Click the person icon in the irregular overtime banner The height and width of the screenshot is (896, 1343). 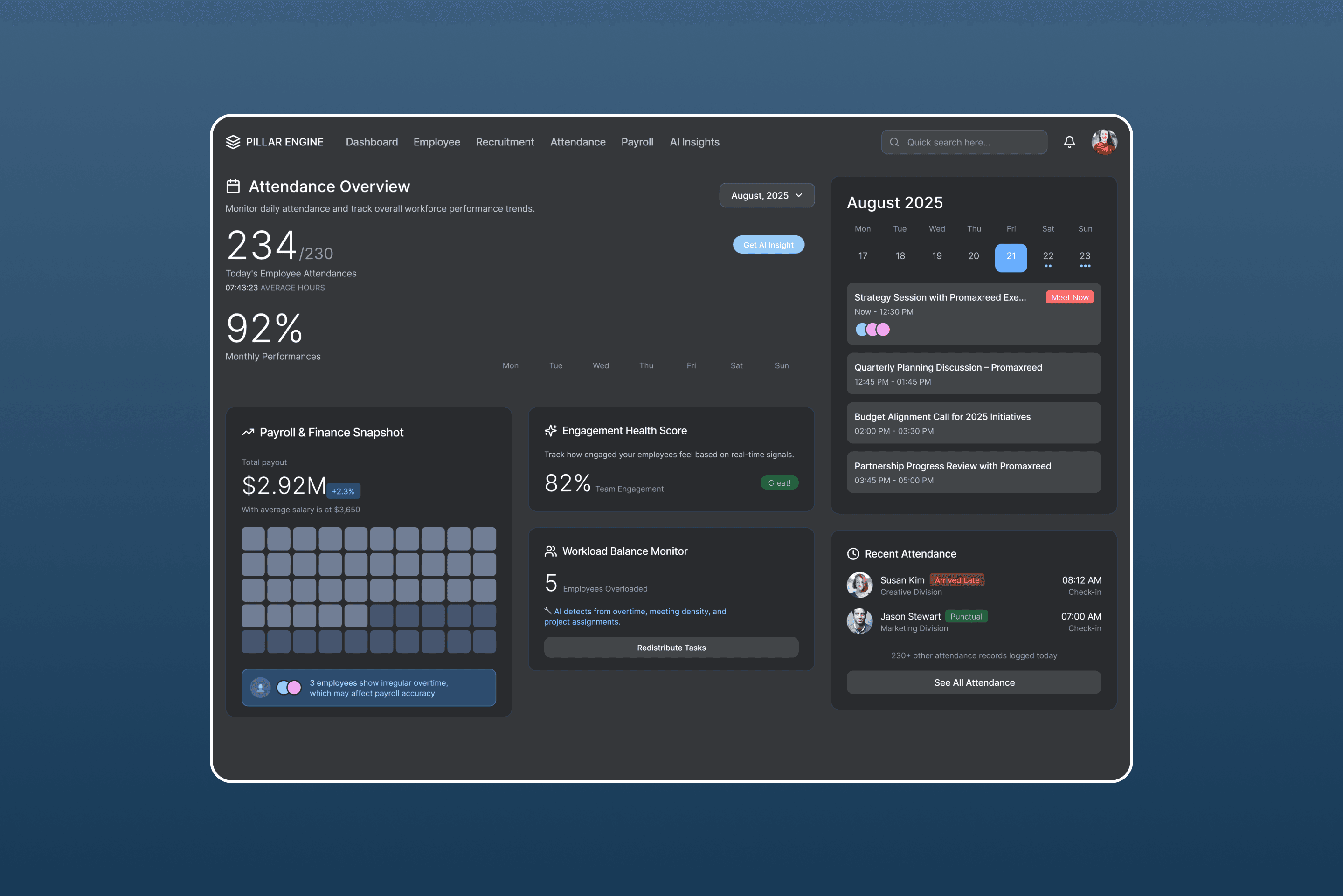261,688
